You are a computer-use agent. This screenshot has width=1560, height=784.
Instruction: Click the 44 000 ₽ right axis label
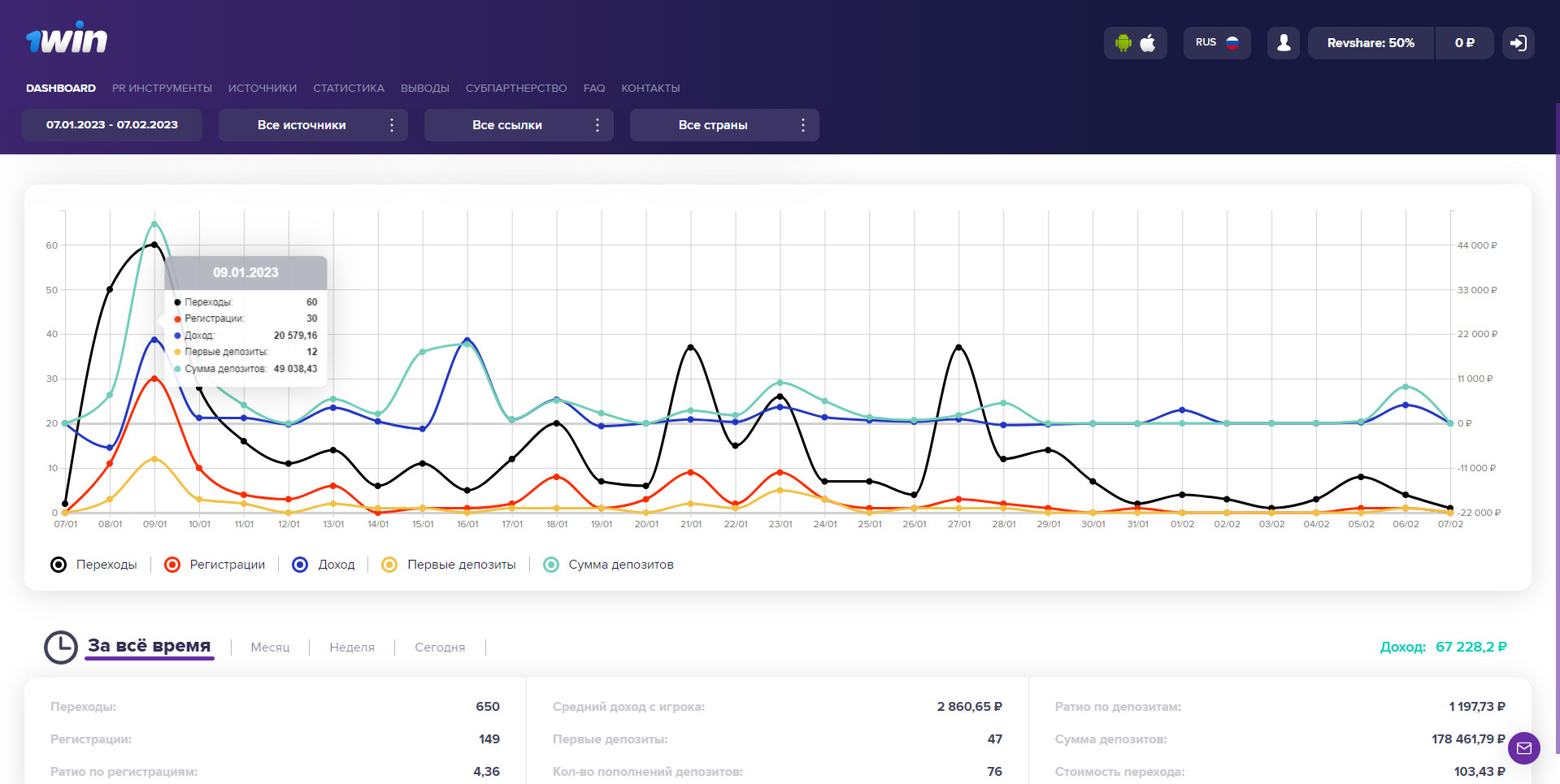[x=1477, y=245]
